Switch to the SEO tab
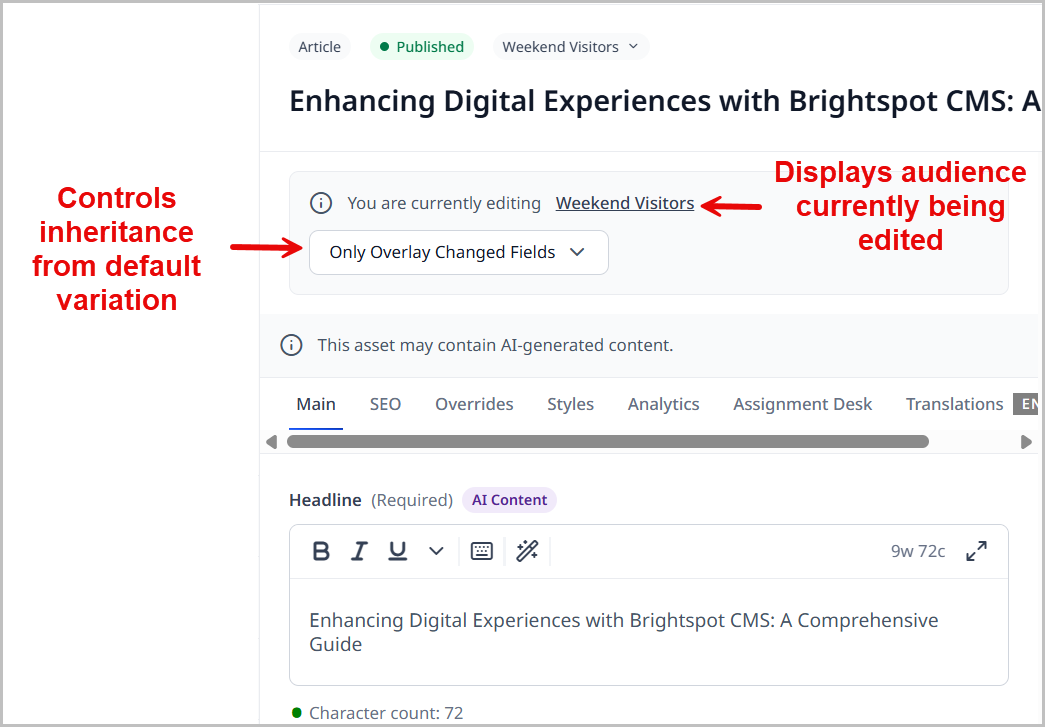Screen dimensions: 1045x727 coord(385,404)
